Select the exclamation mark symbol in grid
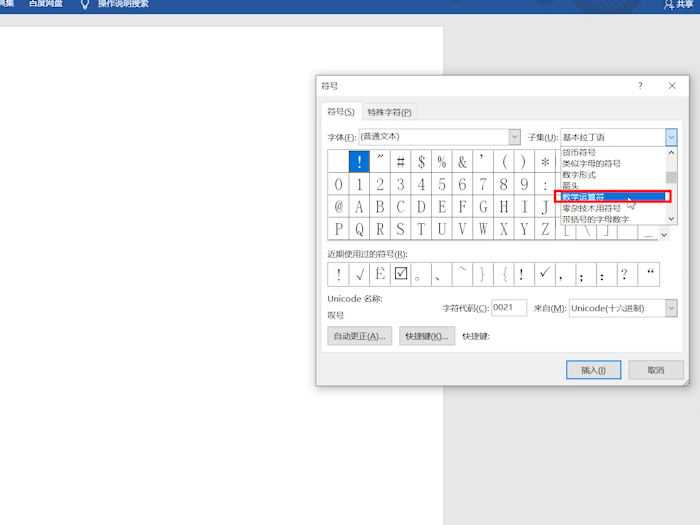 [x=359, y=161]
